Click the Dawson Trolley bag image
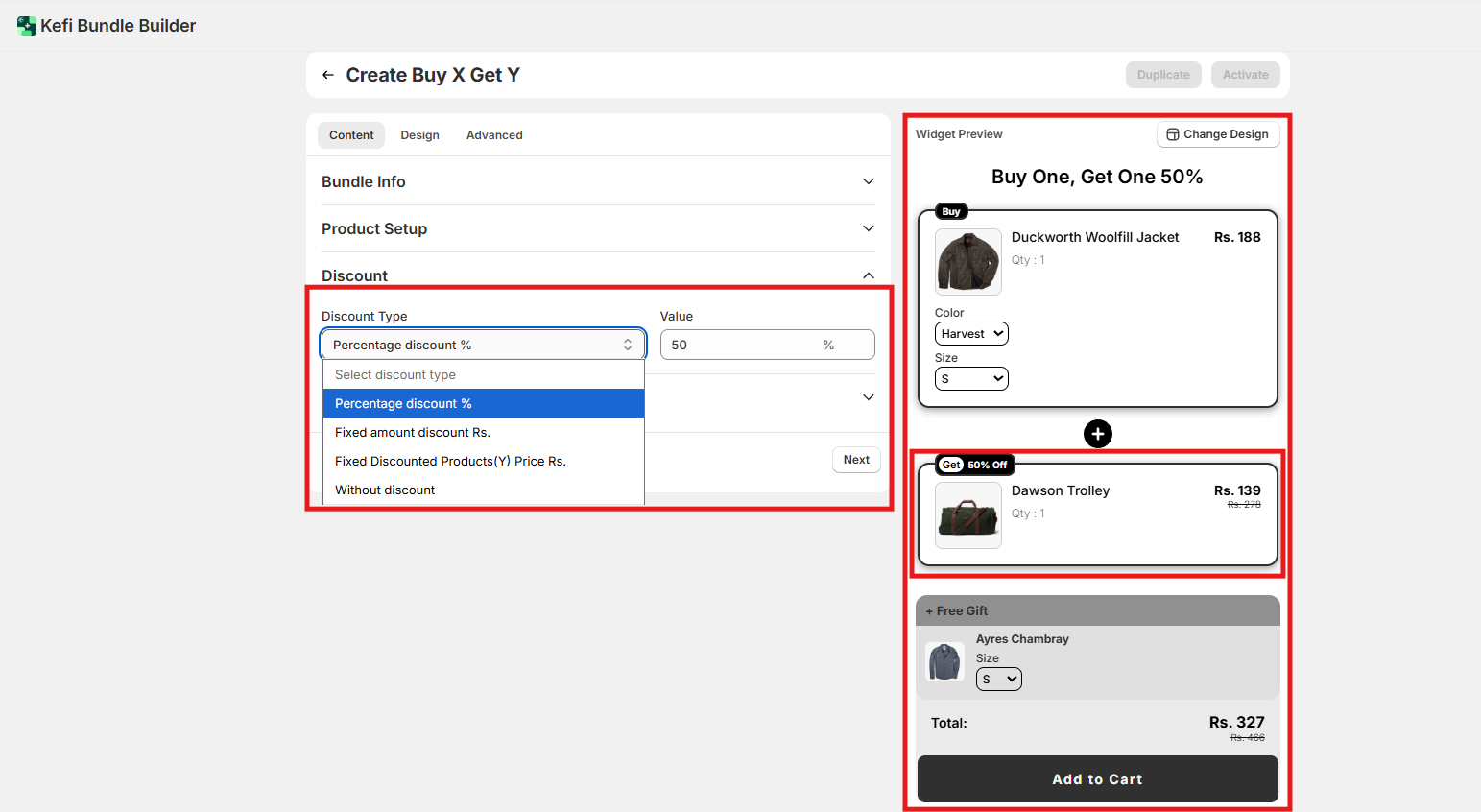 [x=967, y=516]
